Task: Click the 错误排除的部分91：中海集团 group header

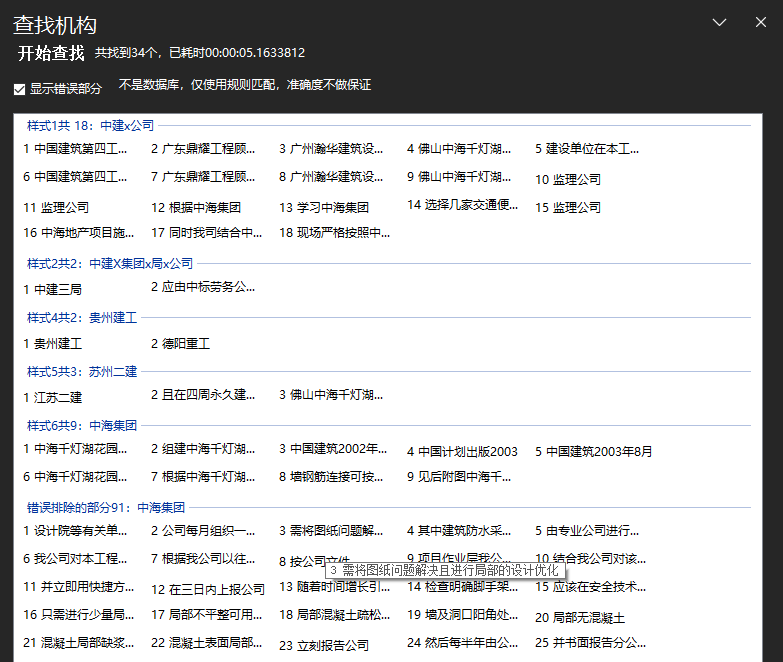Action: [x=105, y=508]
